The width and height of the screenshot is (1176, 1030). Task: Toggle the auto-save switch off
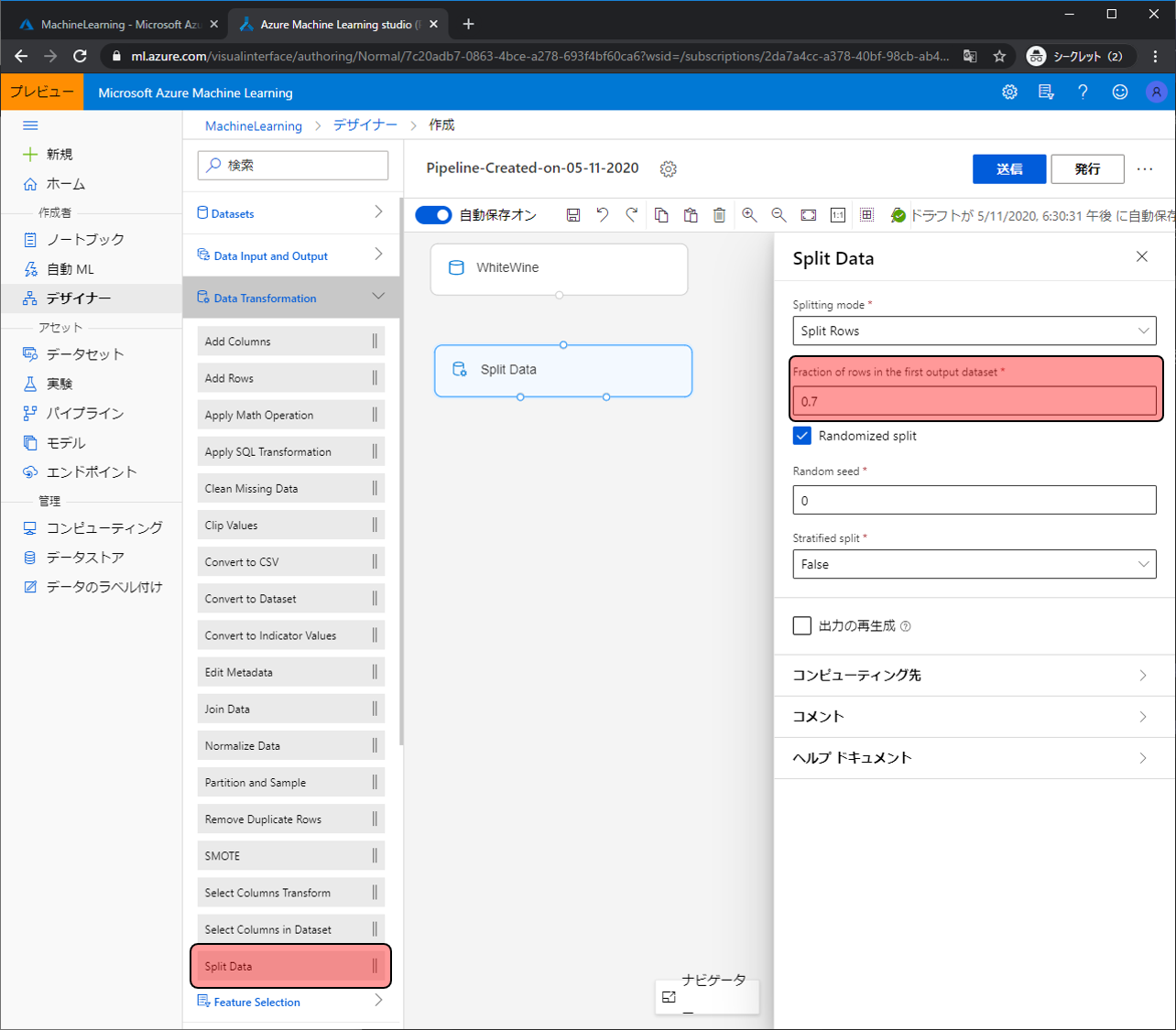point(433,215)
